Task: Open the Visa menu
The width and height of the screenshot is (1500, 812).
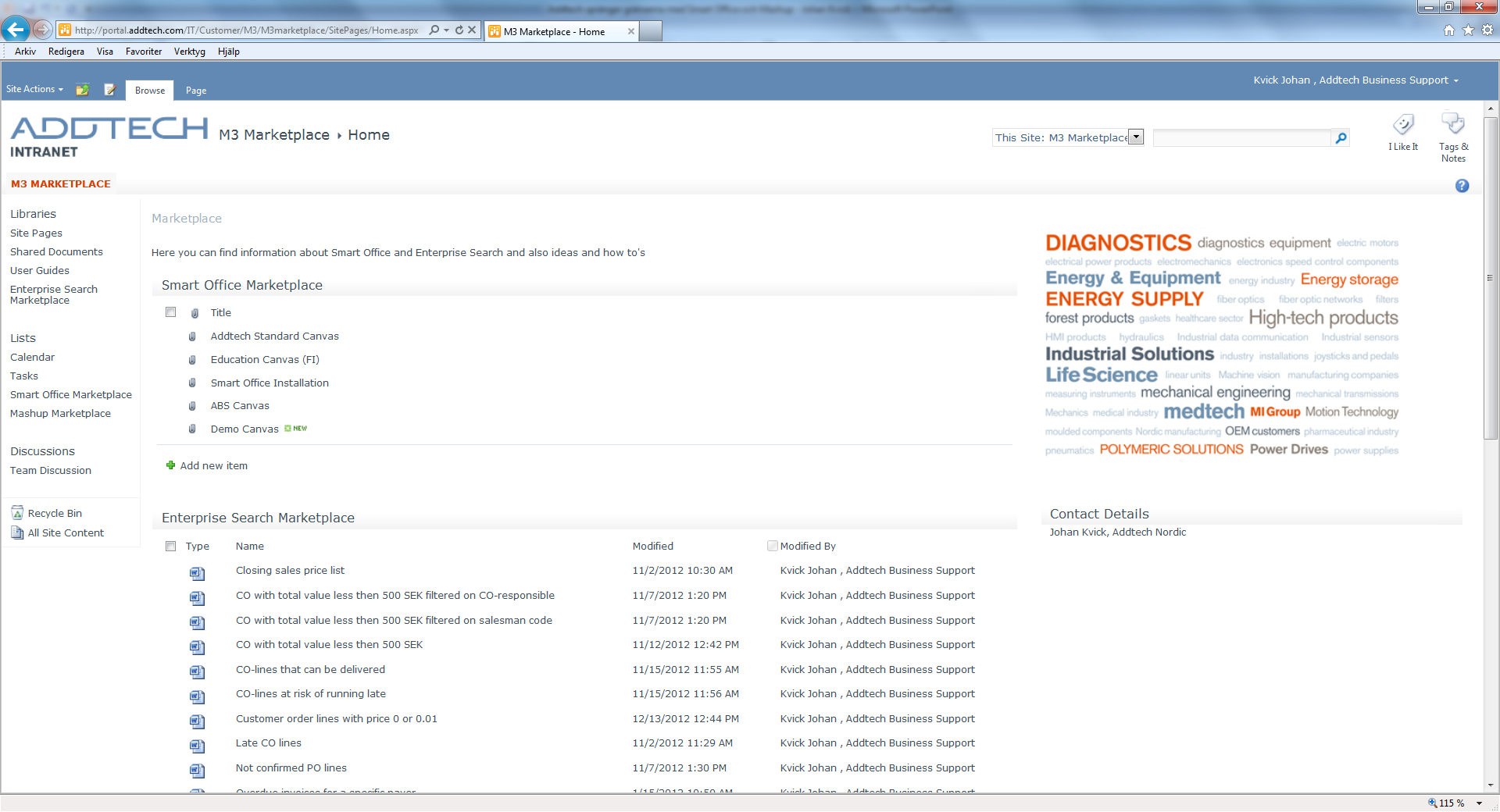Action: 105,52
